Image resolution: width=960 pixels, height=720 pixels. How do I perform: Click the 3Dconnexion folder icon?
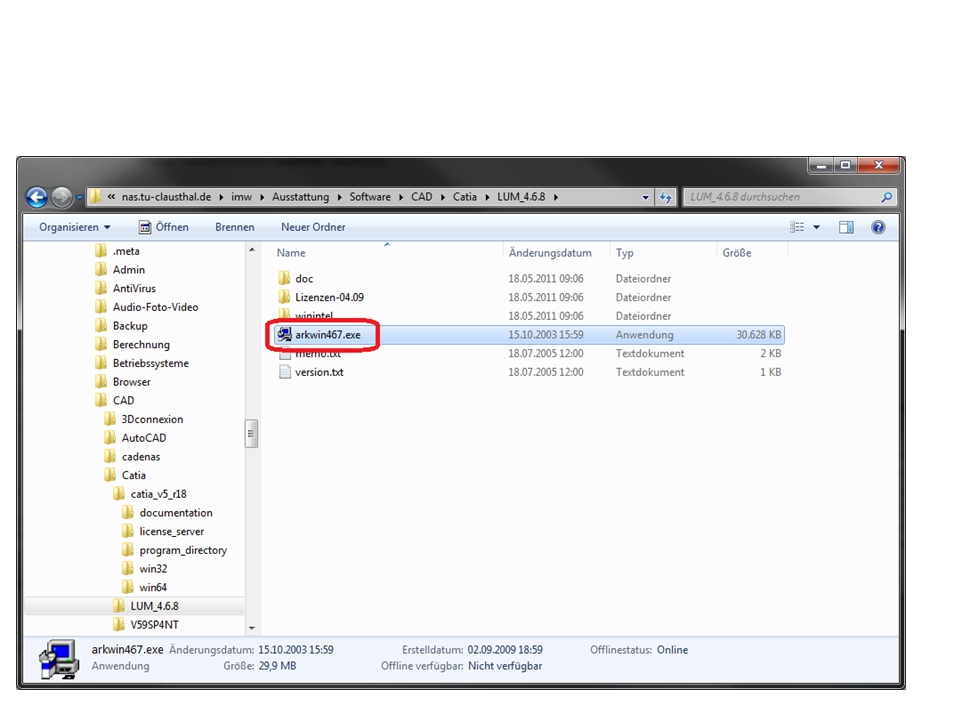pyautogui.click(x=110, y=419)
